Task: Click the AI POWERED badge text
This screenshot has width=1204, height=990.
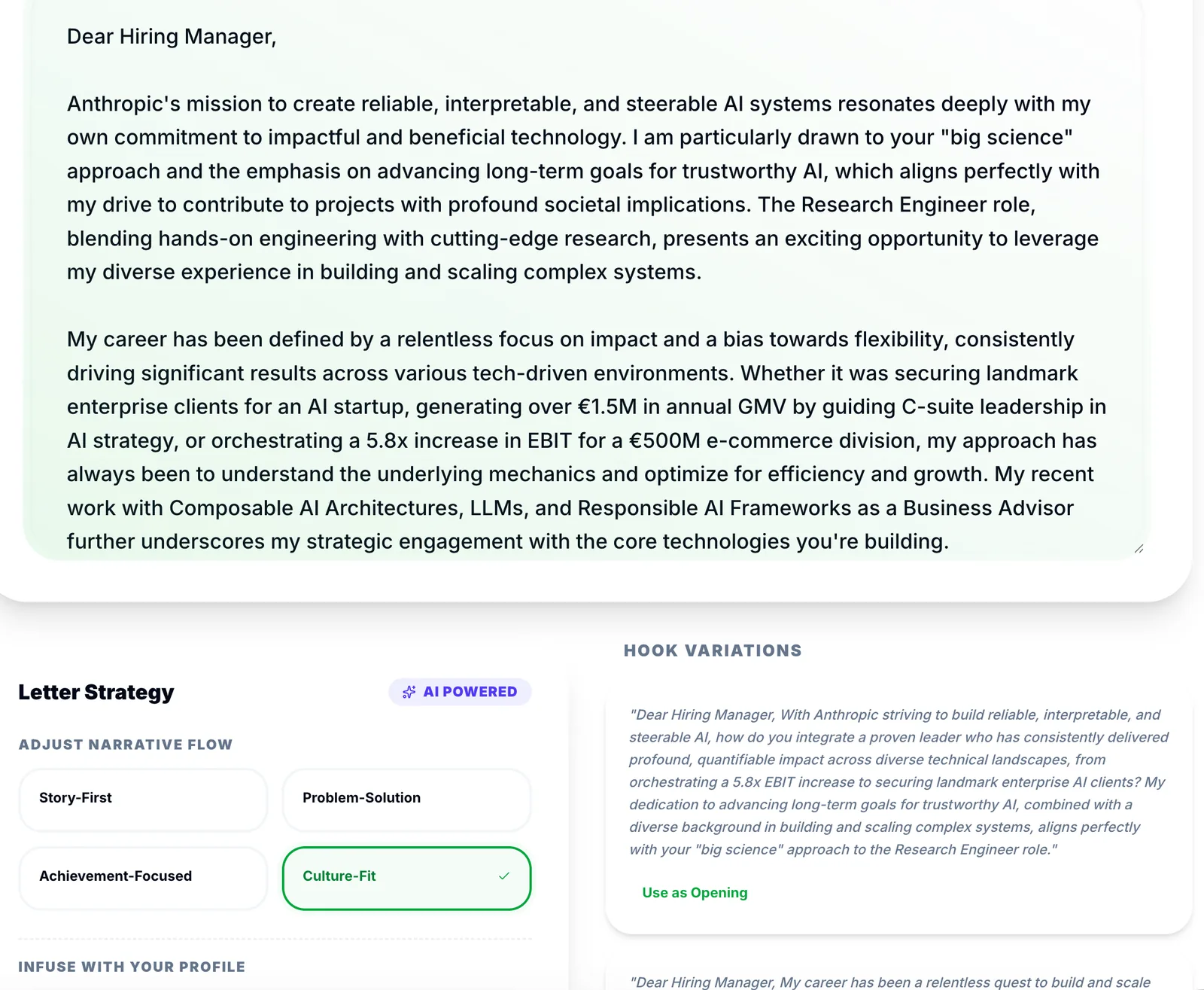Action: tap(470, 692)
